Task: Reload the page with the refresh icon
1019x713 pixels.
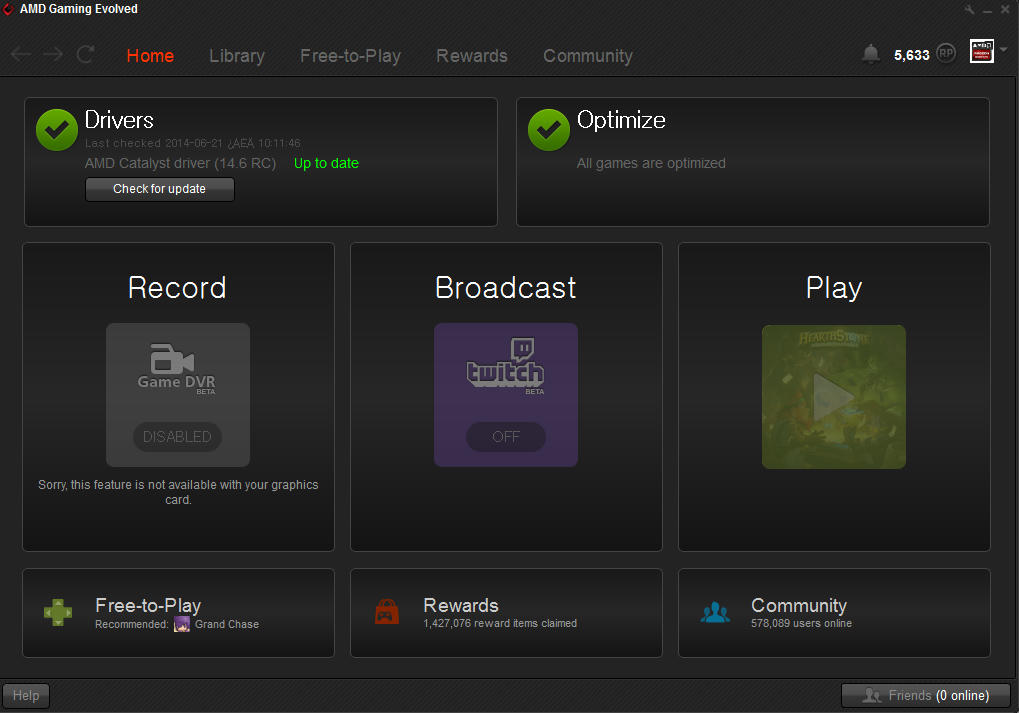Action: [x=86, y=55]
